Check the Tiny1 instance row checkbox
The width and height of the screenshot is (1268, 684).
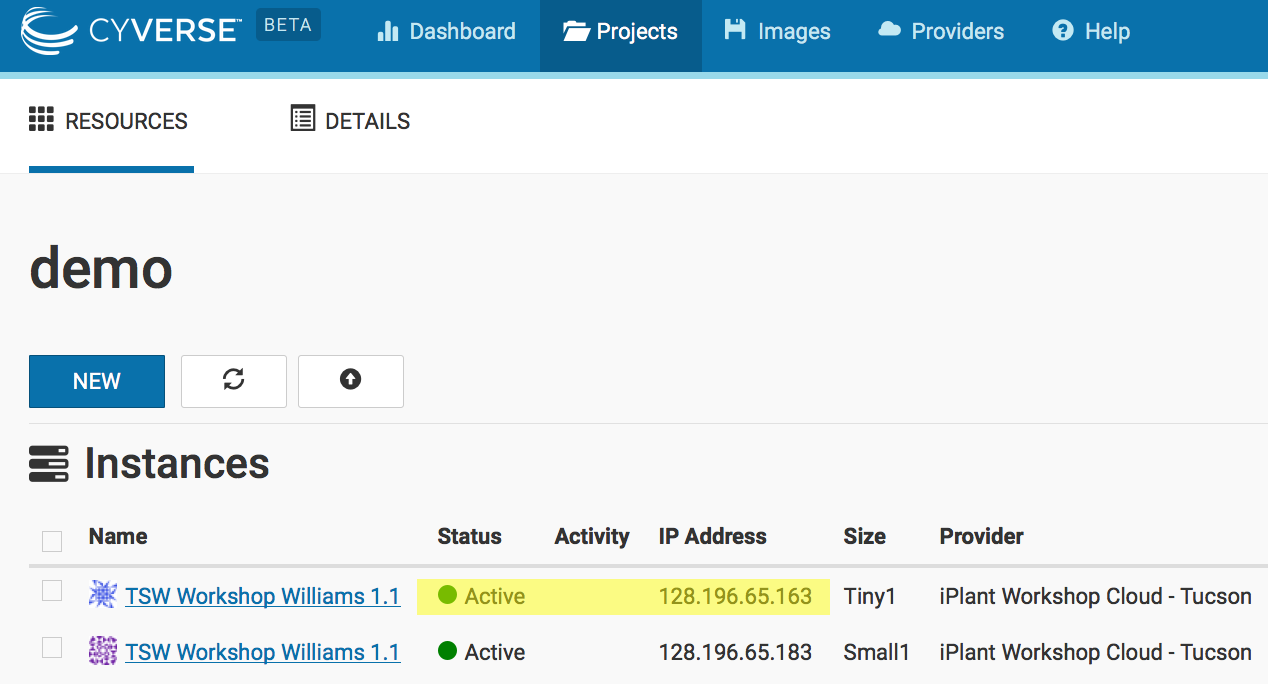point(52,591)
